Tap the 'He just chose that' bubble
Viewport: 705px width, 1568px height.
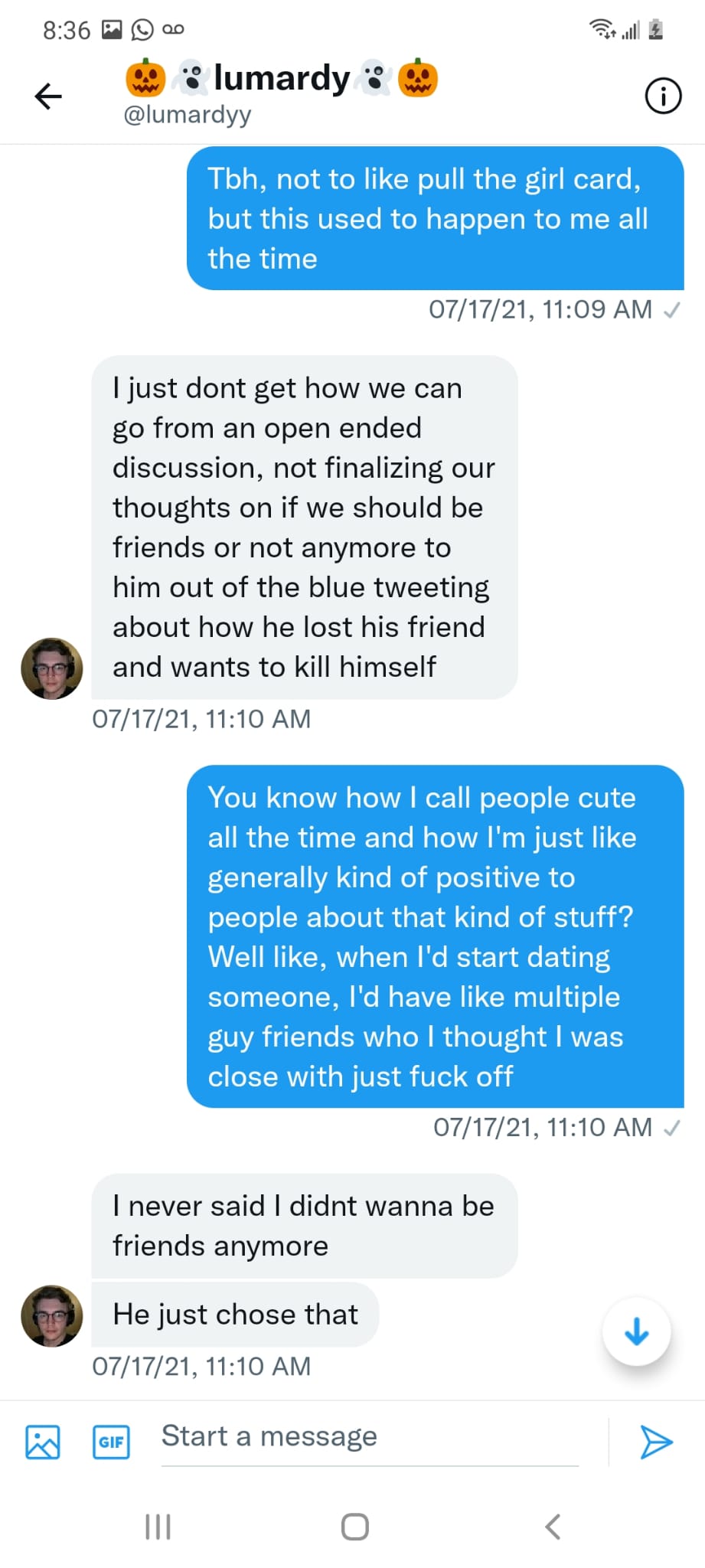tap(235, 1315)
